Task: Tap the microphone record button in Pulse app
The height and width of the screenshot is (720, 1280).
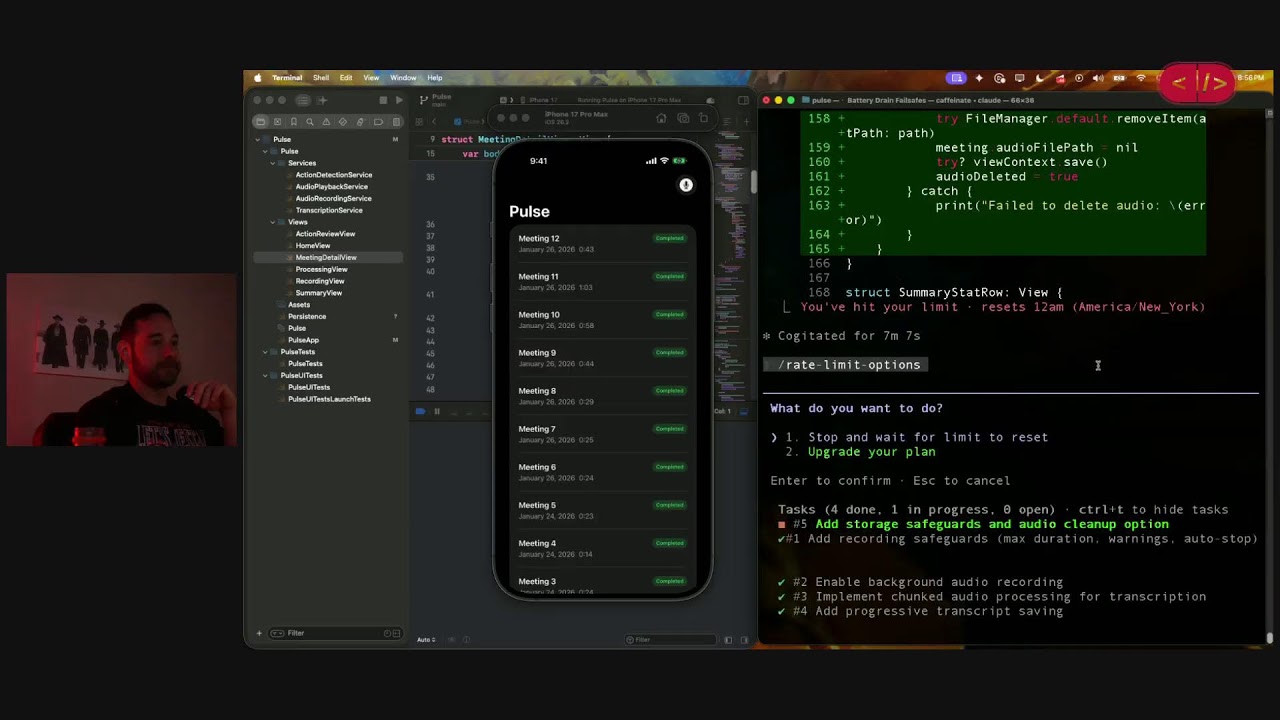Action: click(686, 185)
